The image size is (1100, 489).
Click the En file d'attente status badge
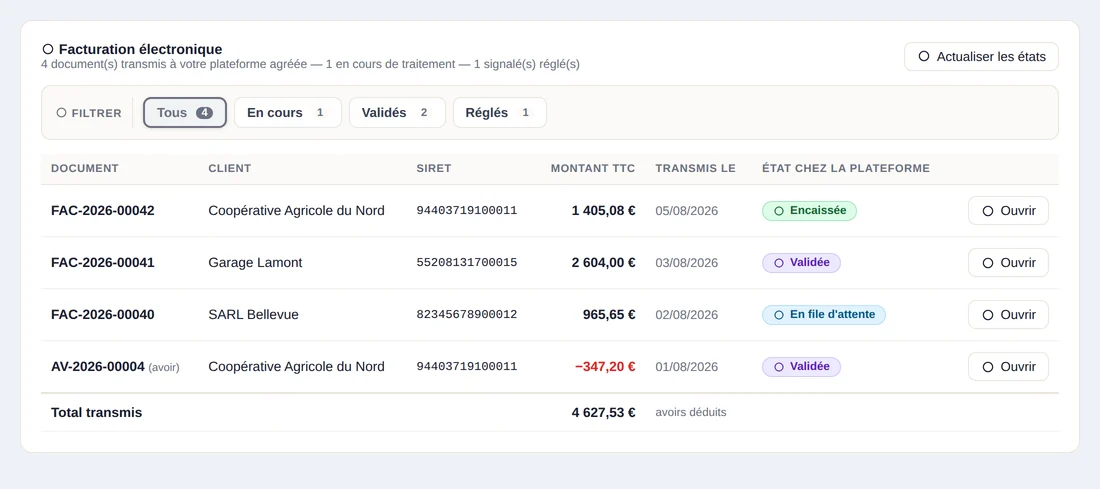click(x=824, y=314)
